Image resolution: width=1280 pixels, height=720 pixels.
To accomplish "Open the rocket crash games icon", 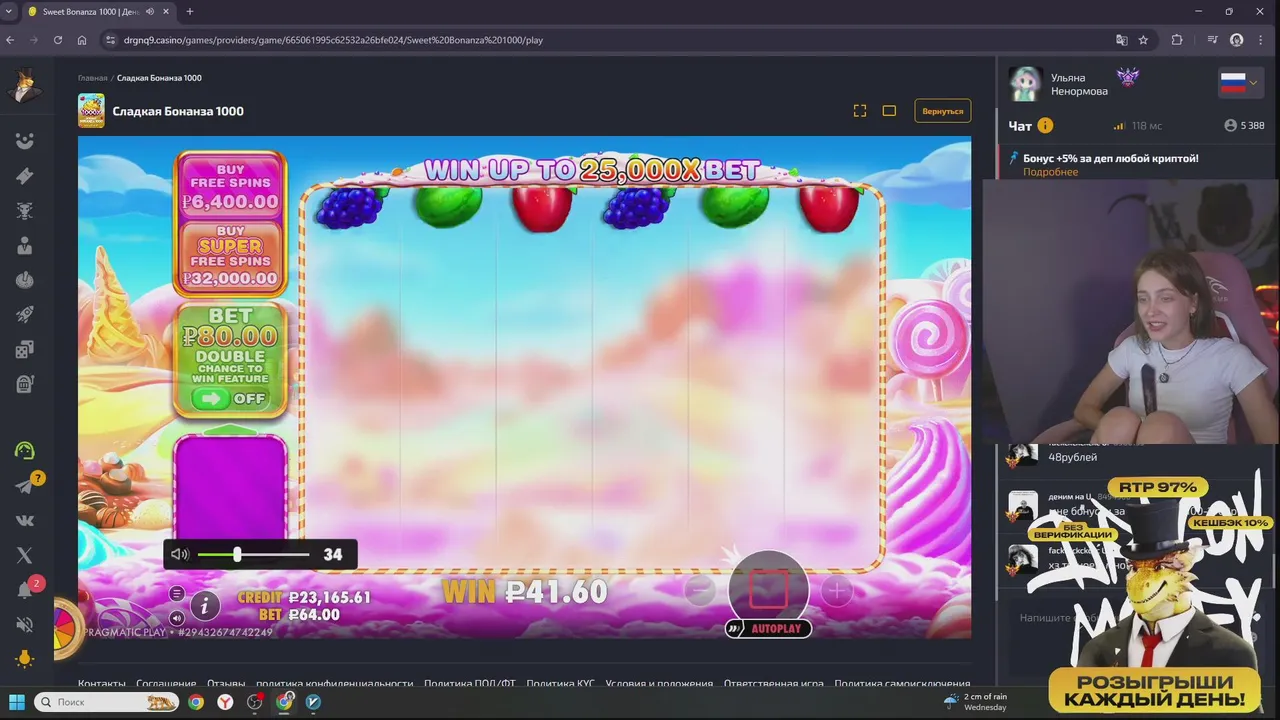I will click(x=25, y=314).
